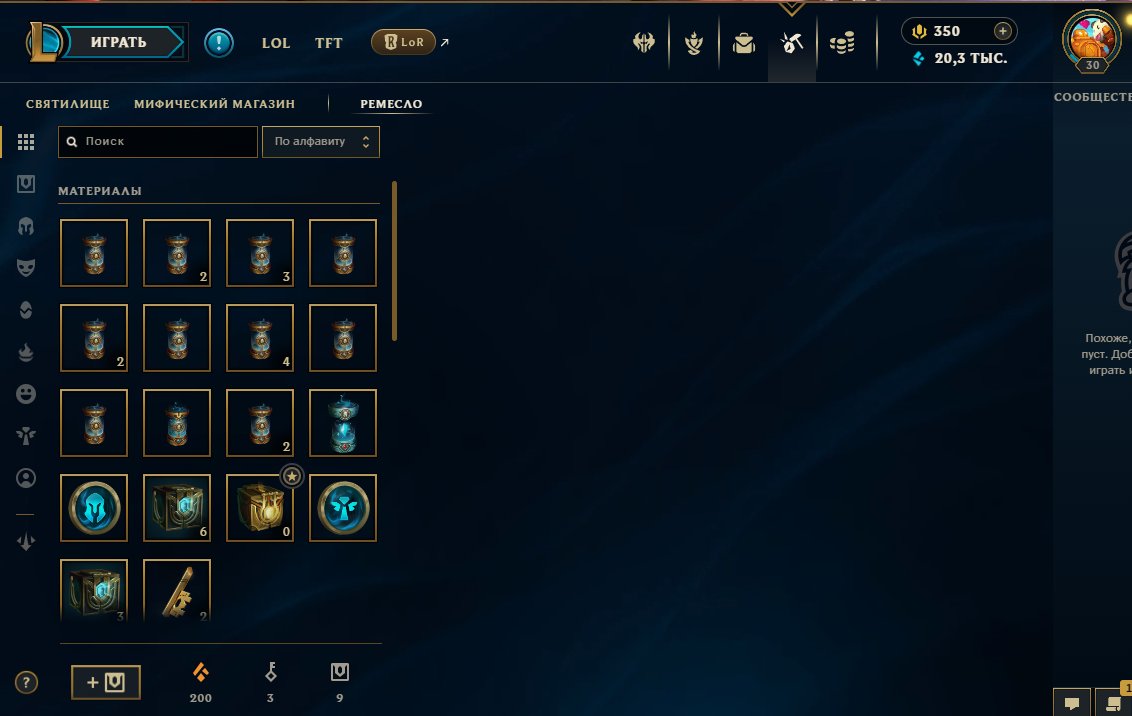
Task: Launch LoR via the gold button
Action: tap(403, 42)
